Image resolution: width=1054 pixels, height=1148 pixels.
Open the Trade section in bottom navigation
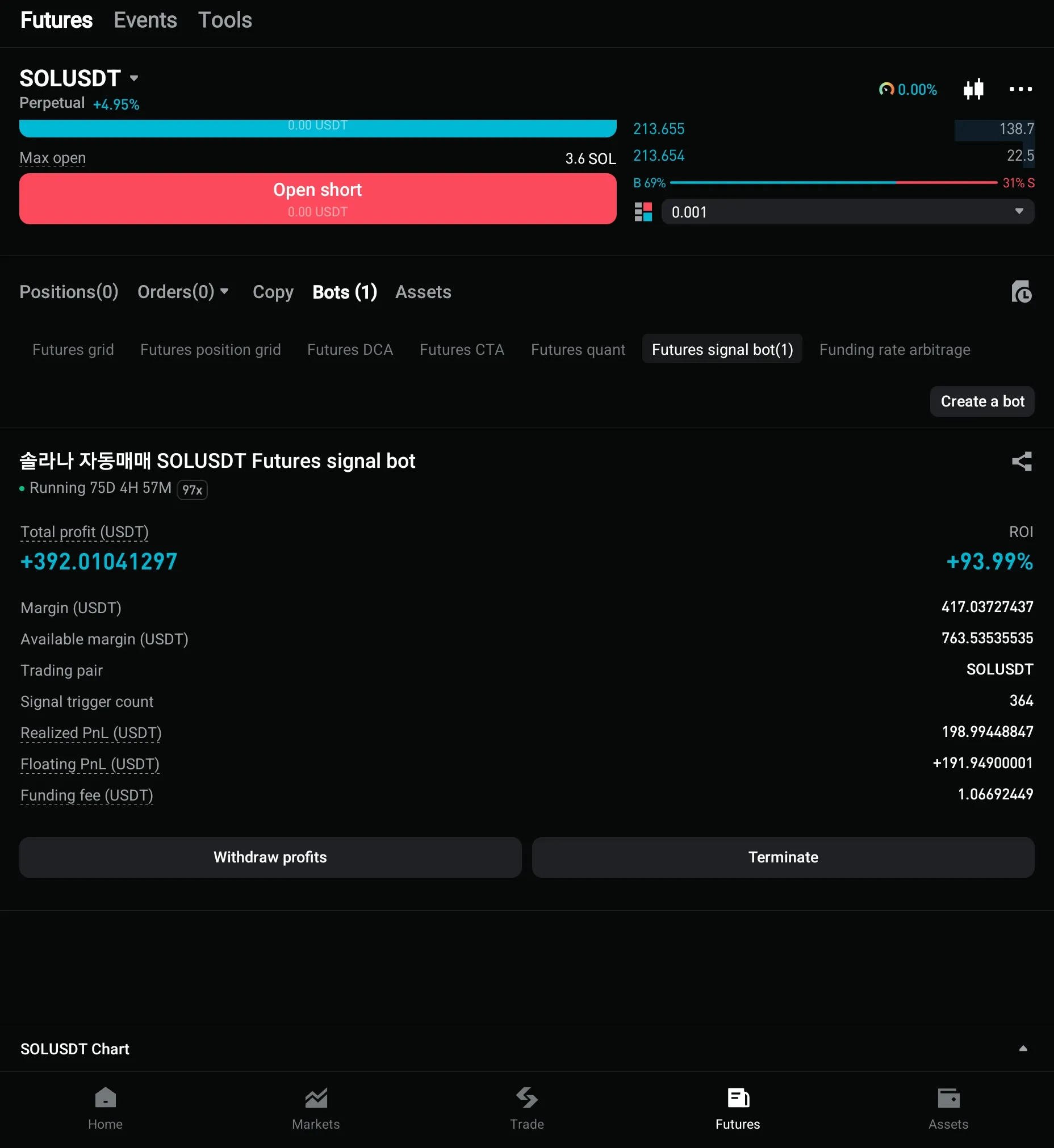point(526,1108)
